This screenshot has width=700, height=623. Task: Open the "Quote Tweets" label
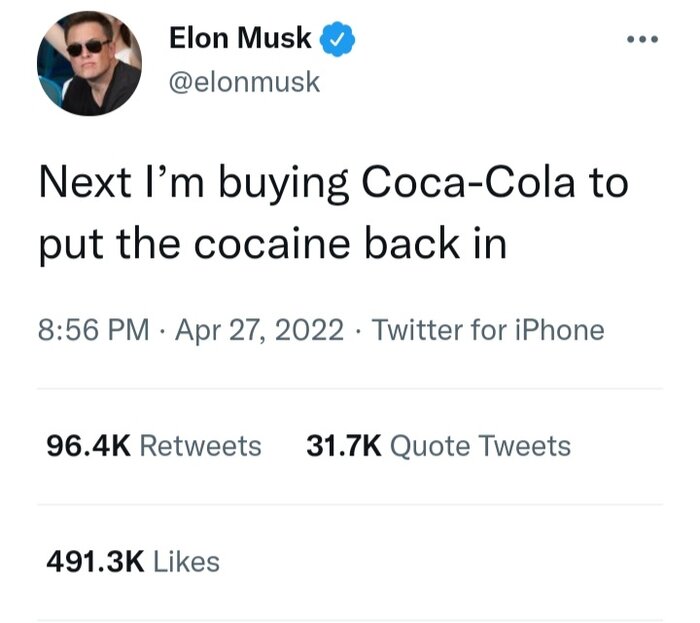point(479,445)
